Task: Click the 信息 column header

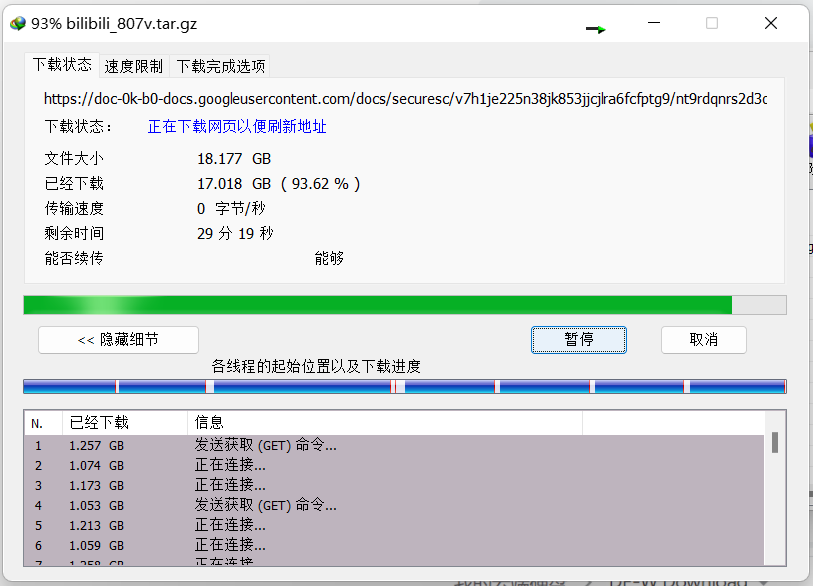Action: click(385, 423)
